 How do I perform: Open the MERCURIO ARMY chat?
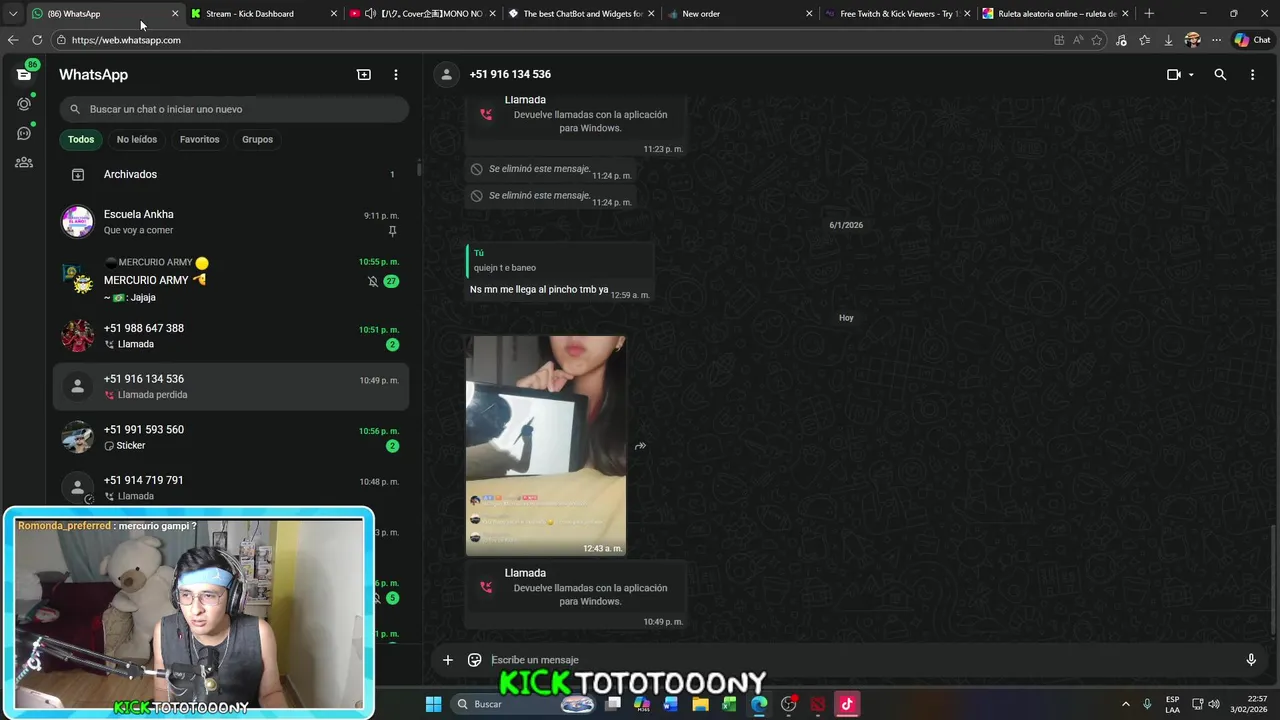[231, 280]
